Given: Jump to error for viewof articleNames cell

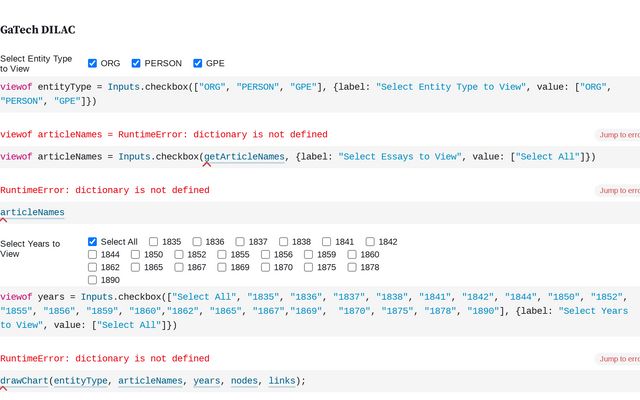Looking at the screenshot, I should [618, 135].
